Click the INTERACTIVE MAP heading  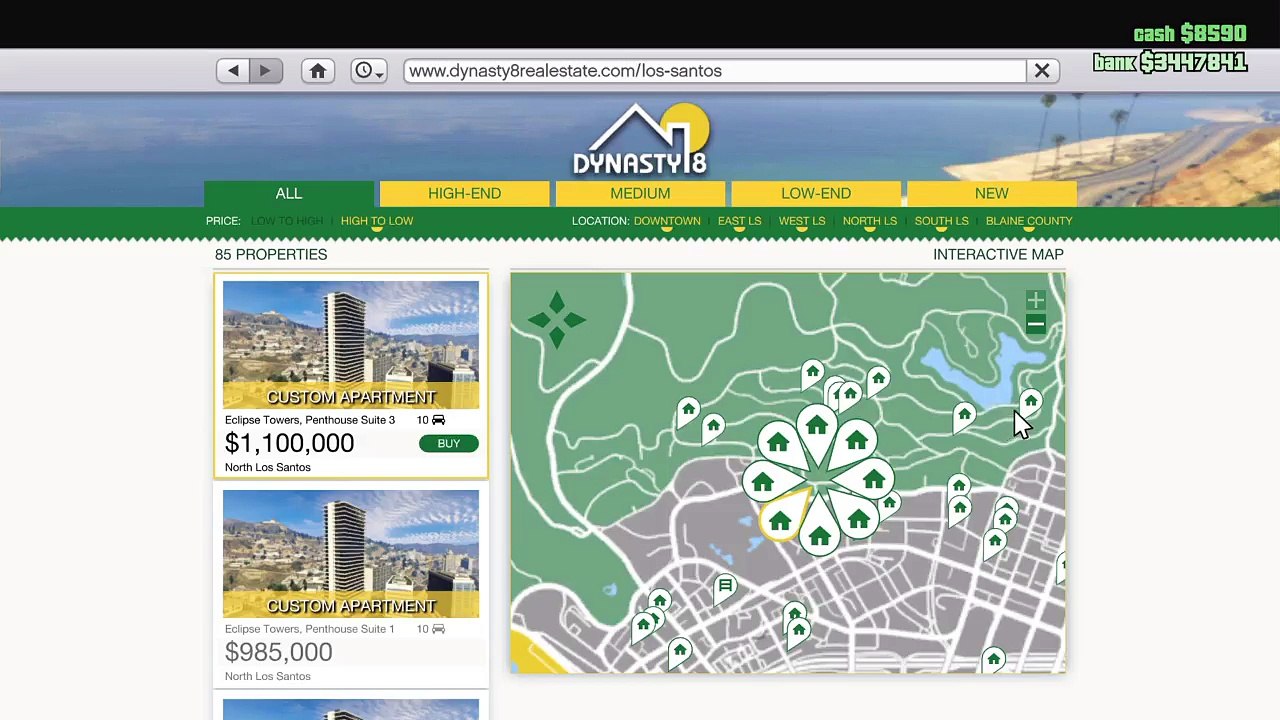click(x=998, y=254)
